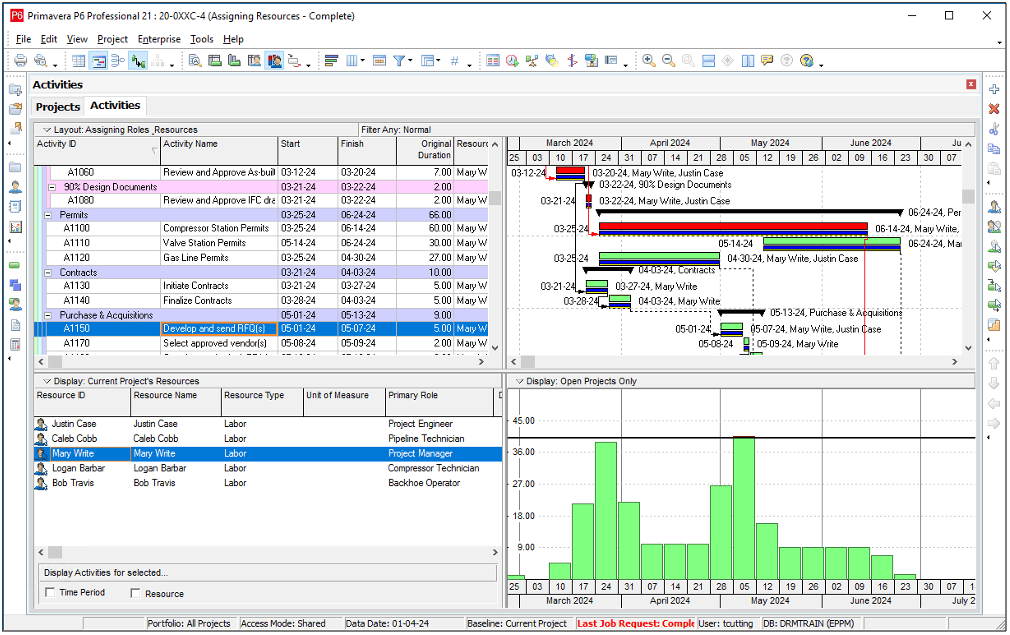This screenshot has width=1010, height=635.
Task: Switch top layout to Gantt Chart
Action: 99,61
